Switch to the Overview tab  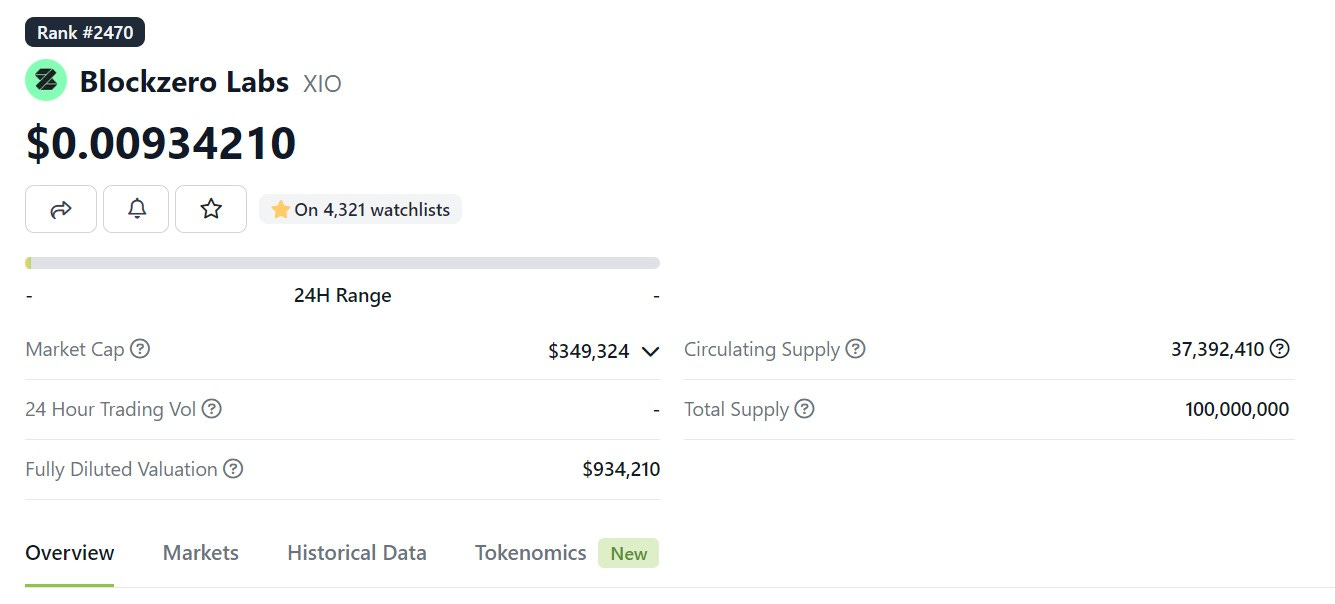70,553
